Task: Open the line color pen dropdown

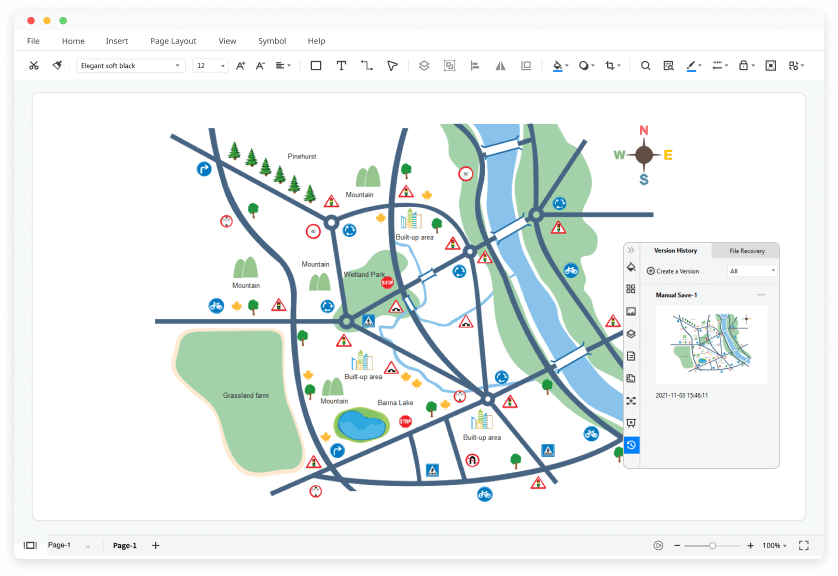Action: (x=694, y=65)
